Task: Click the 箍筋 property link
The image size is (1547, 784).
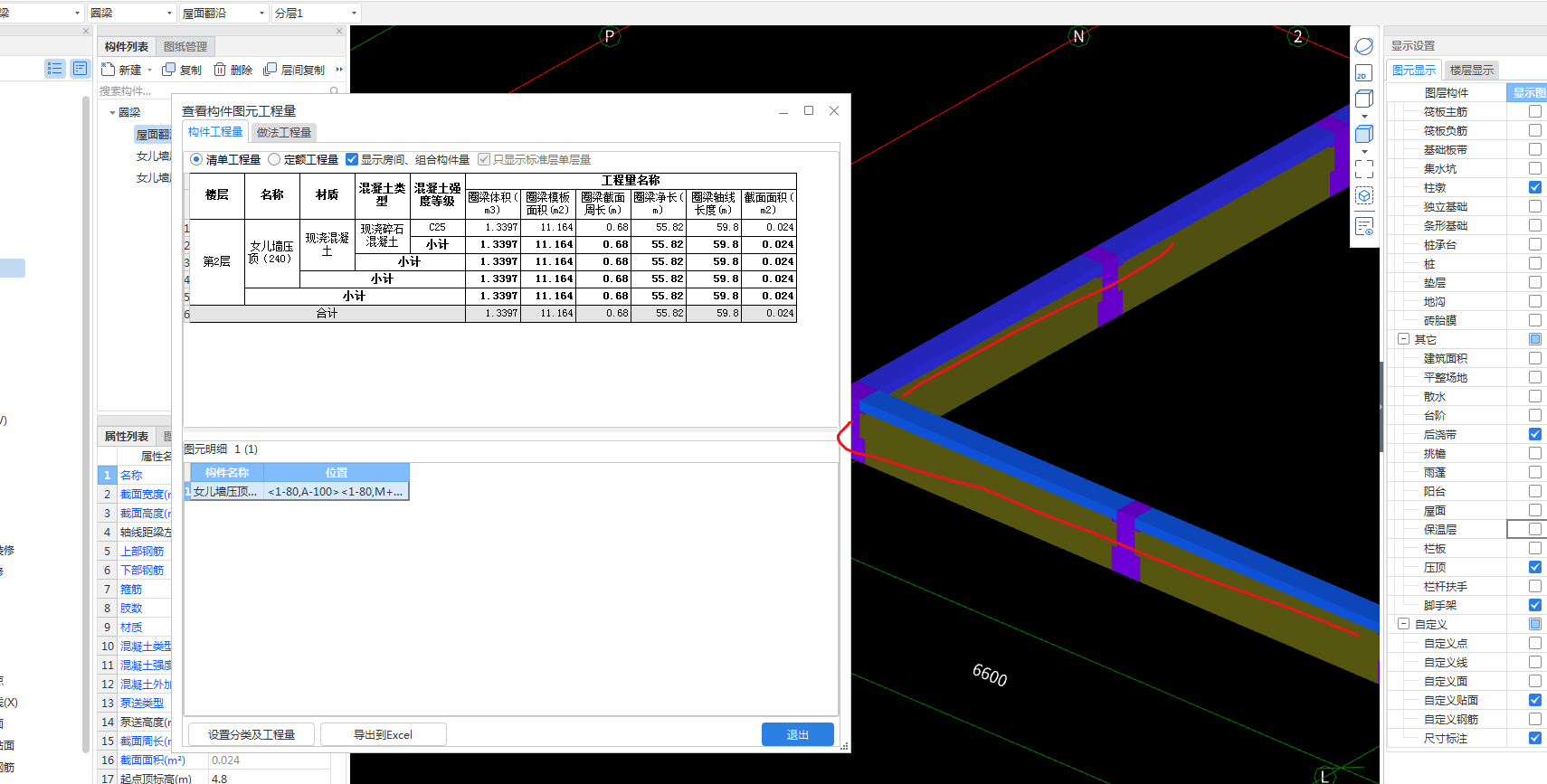Action: pos(131,590)
